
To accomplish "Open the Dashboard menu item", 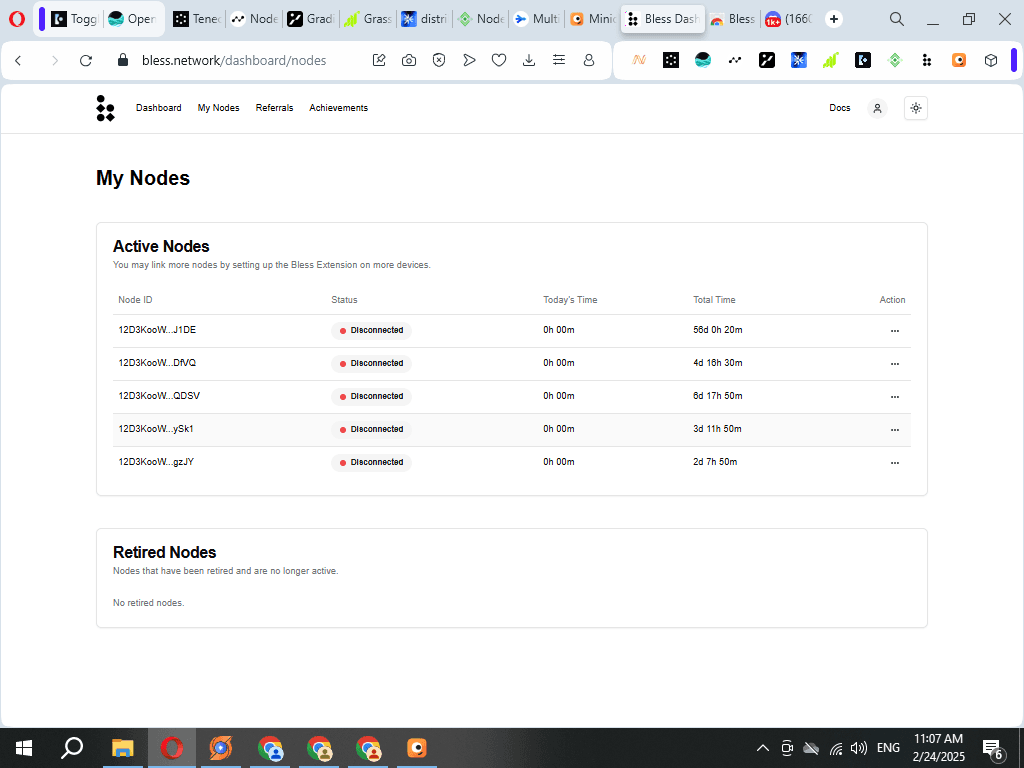I will (x=159, y=108).
